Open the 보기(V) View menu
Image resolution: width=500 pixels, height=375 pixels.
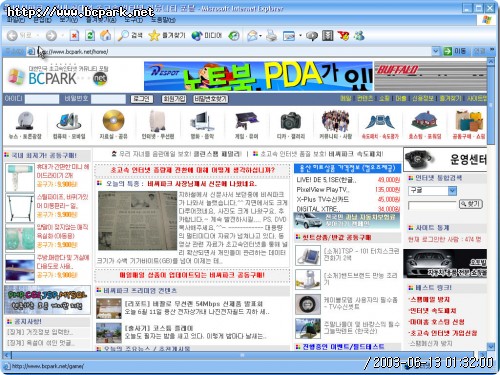click(x=68, y=20)
